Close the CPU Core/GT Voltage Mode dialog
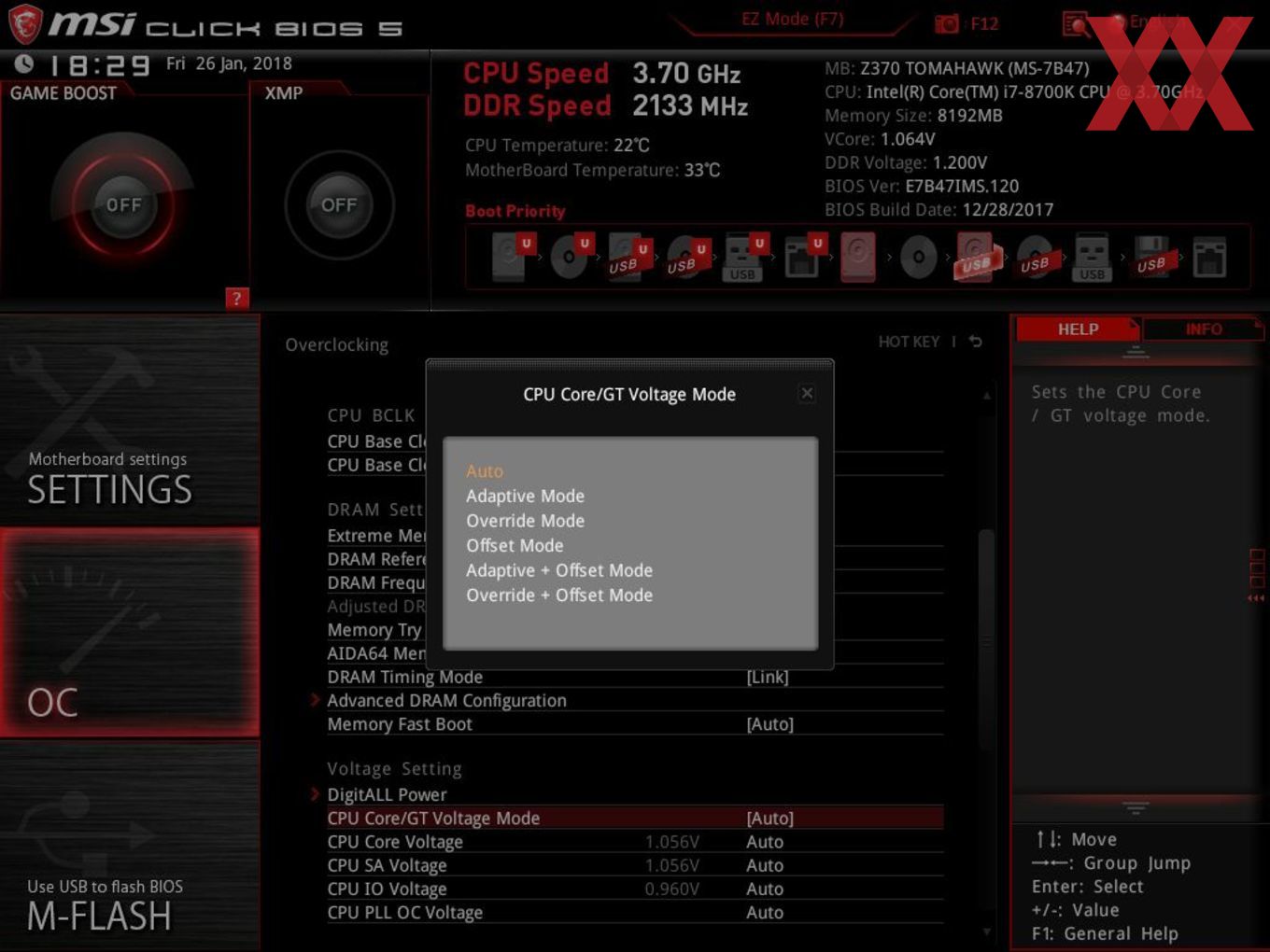The image size is (1270, 952). click(808, 394)
